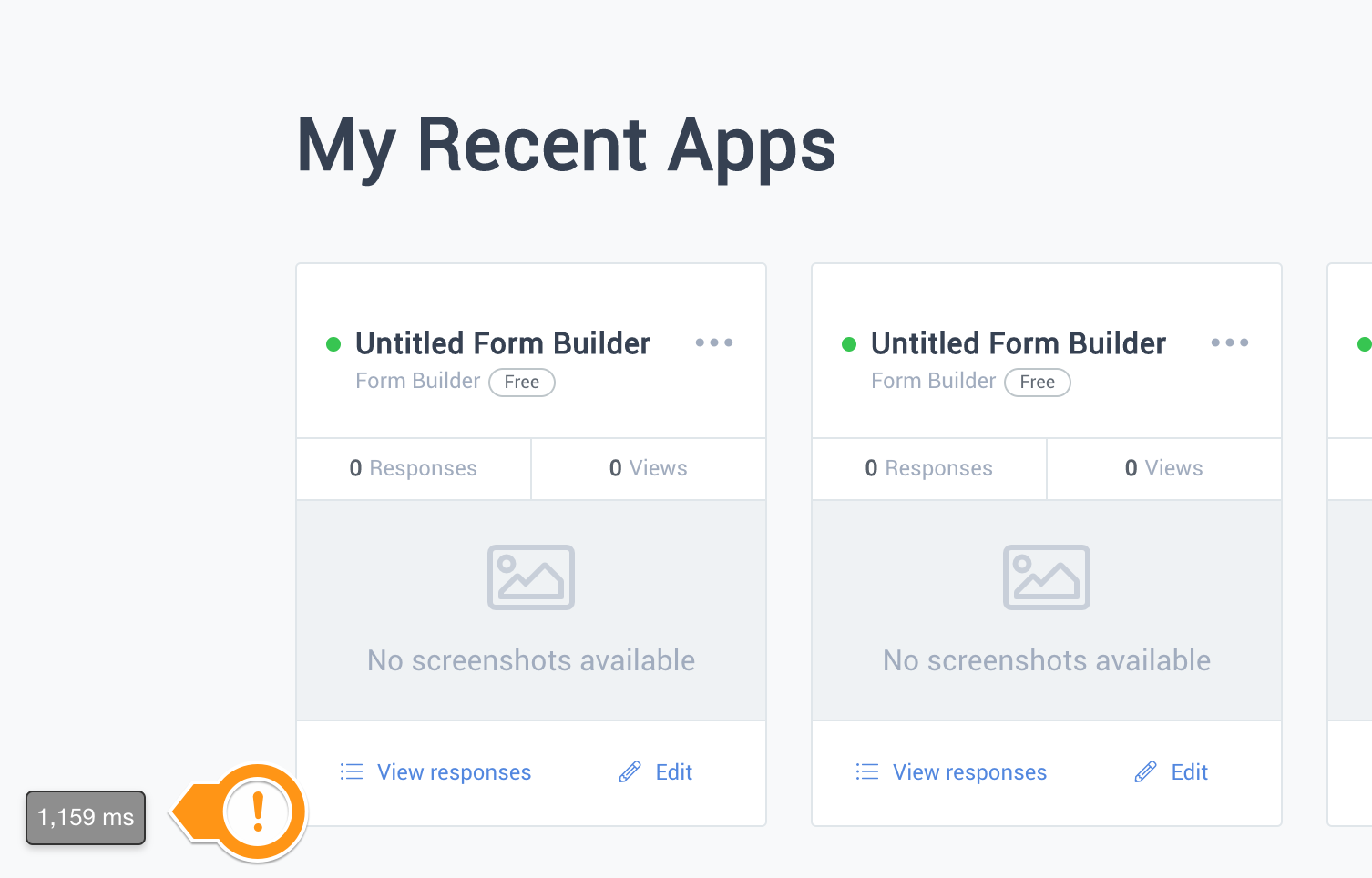Click Edit on the first form card
The image size is (1372, 878).
click(x=674, y=772)
